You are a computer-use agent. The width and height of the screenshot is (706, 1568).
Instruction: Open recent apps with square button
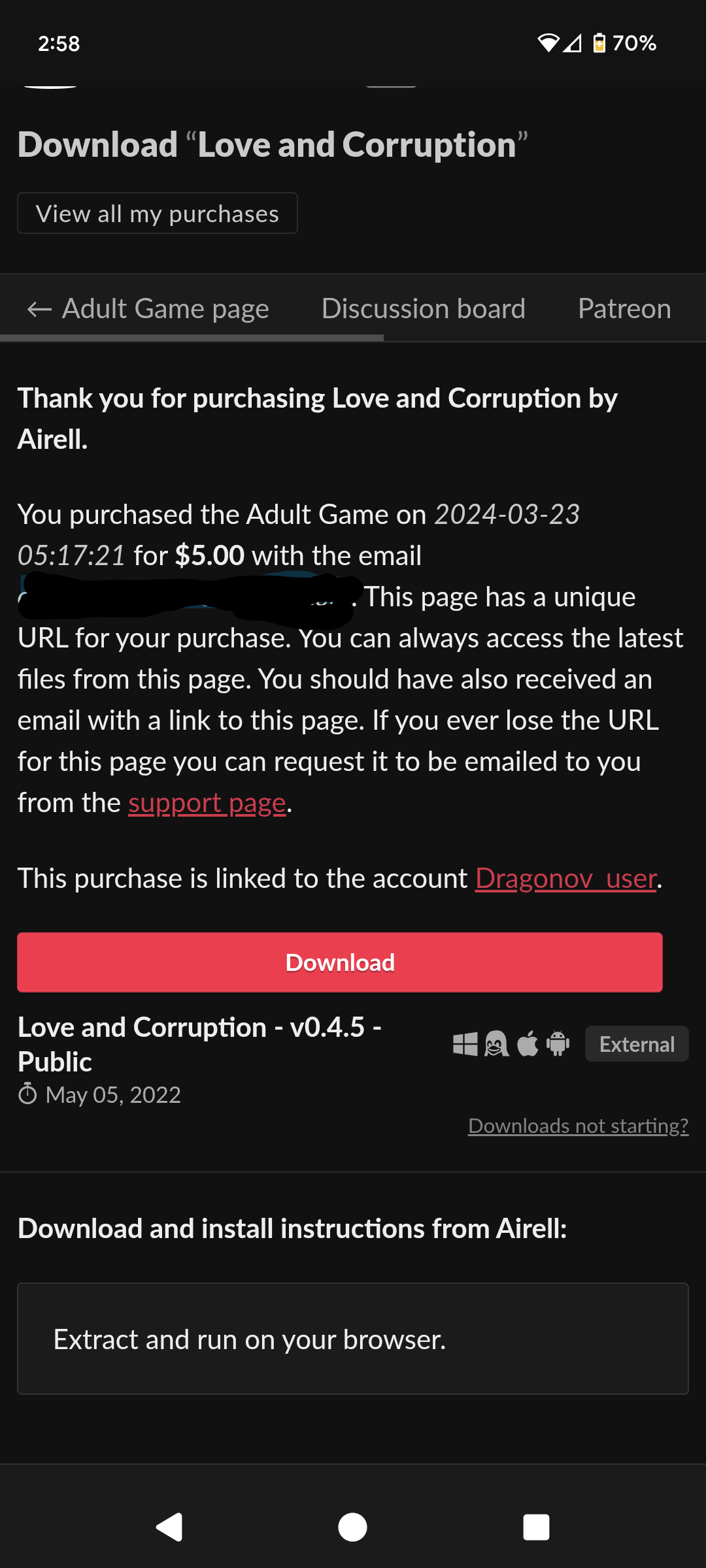coord(536,1527)
